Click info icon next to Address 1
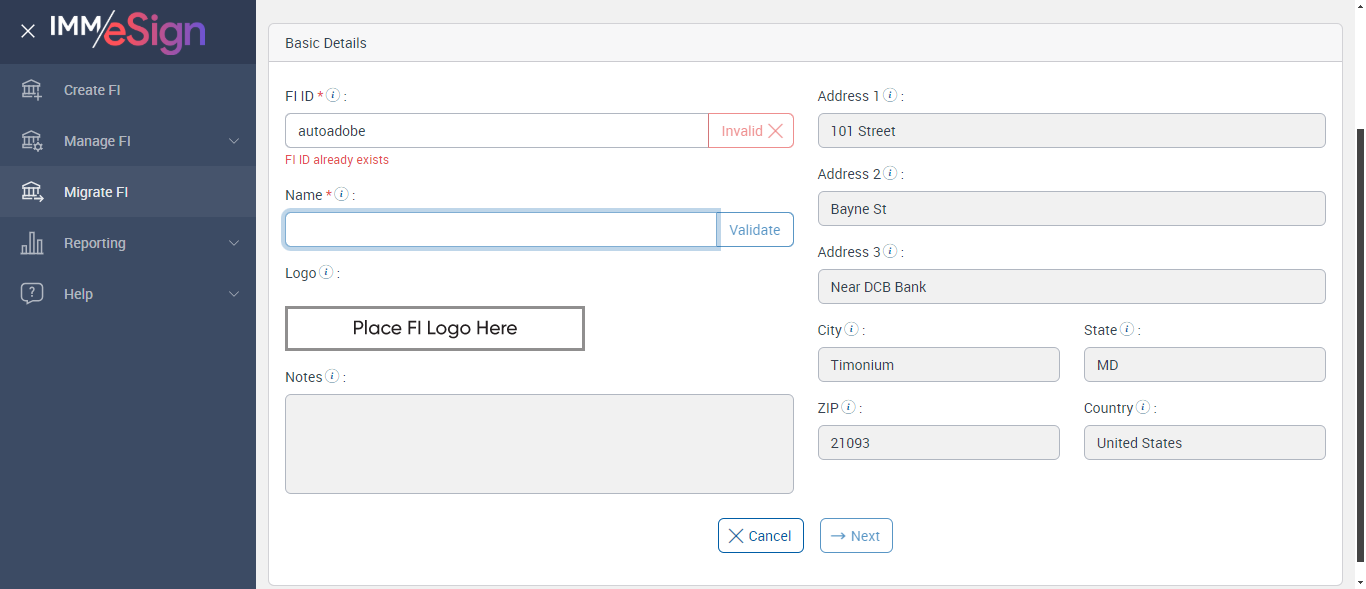This screenshot has width=1366, height=589. click(889, 96)
